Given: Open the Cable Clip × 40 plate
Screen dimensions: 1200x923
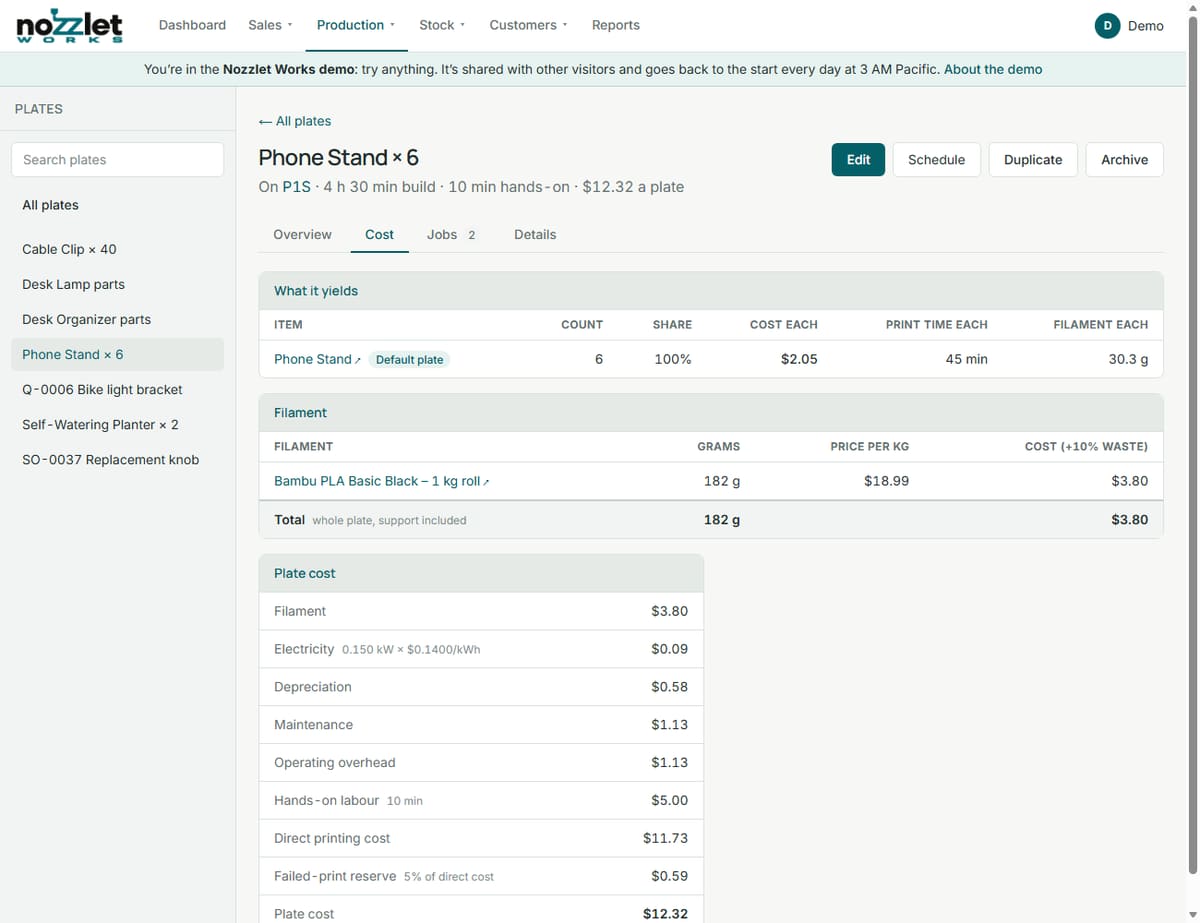Looking at the screenshot, I should pyautogui.click(x=117, y=249).
